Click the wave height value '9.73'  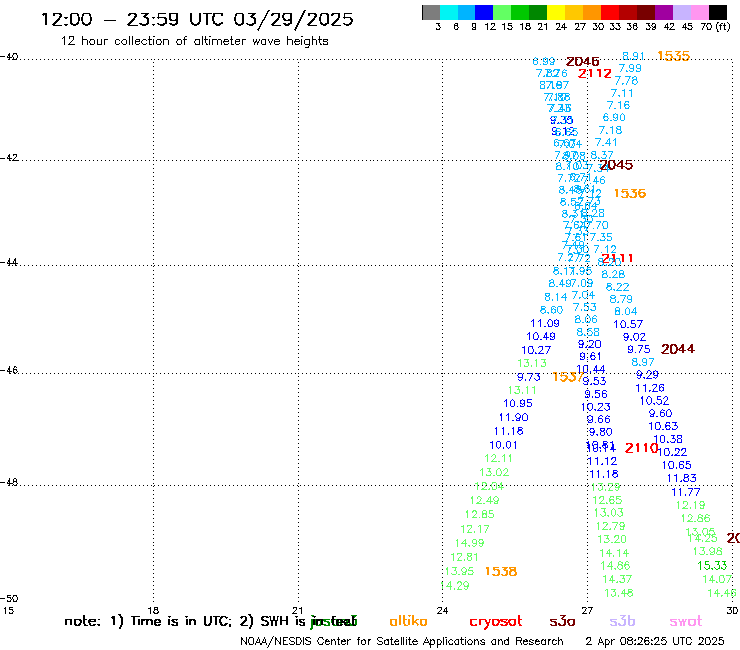(x=529, y=377)
